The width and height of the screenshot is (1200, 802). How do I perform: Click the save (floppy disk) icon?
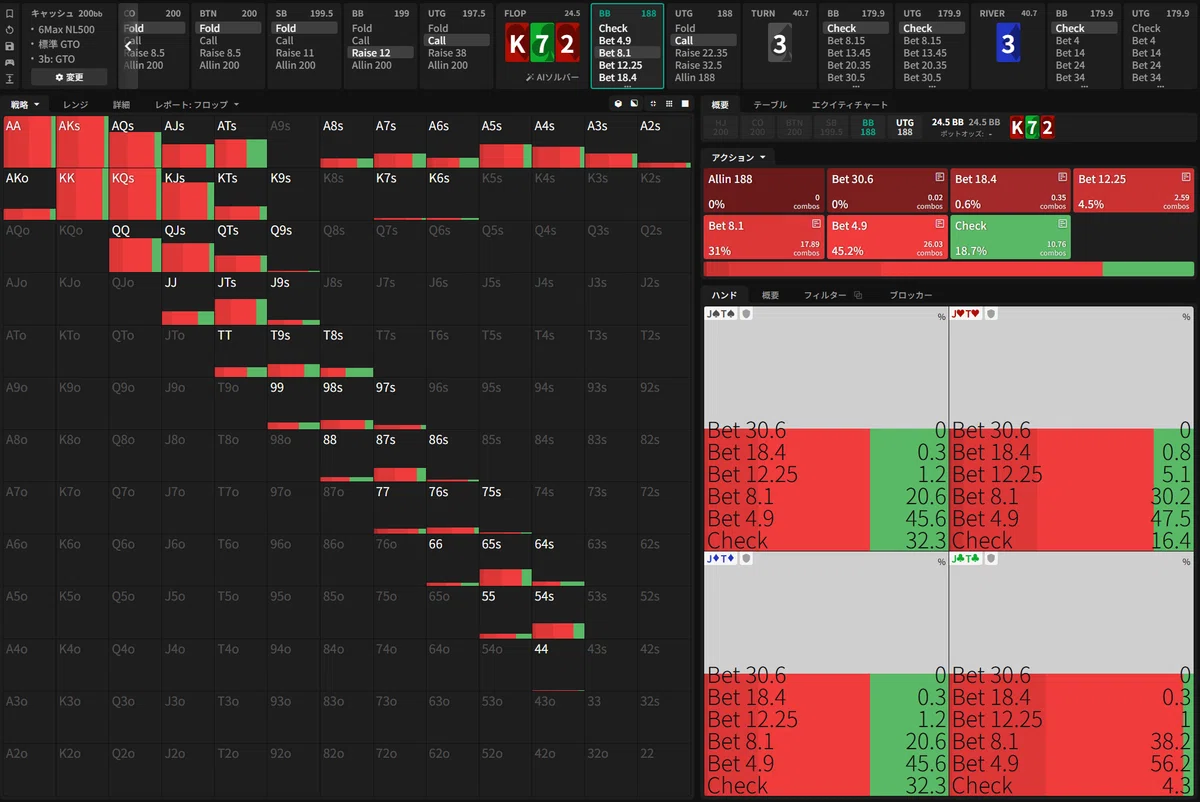pyautogui.click(x=9, y=46)
